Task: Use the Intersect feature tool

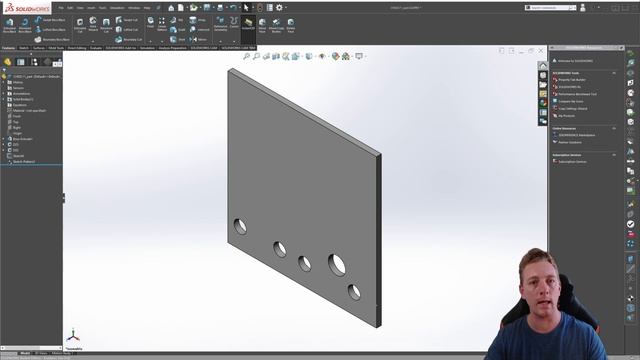Action: [199, 29]
